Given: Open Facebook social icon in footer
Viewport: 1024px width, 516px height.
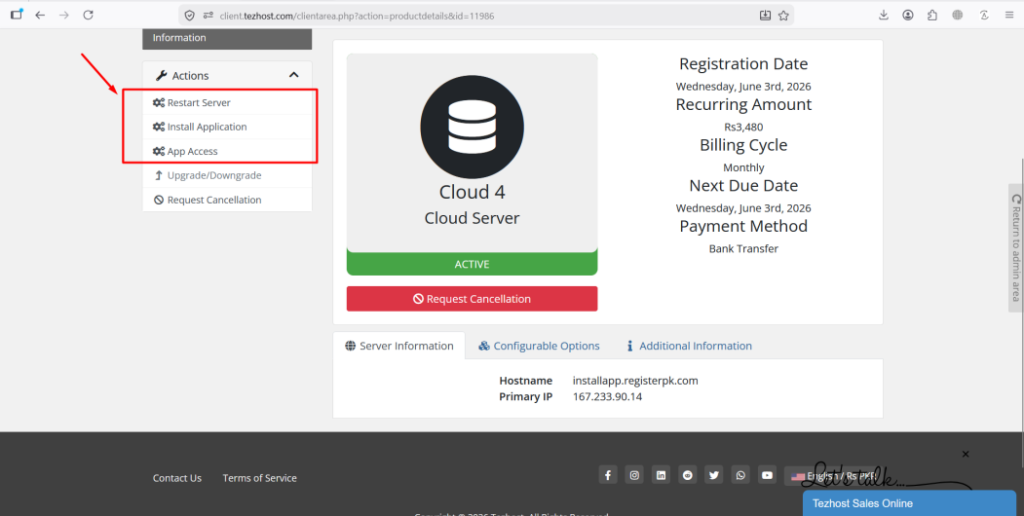Looking at the screenshot, I should [607, 475].
